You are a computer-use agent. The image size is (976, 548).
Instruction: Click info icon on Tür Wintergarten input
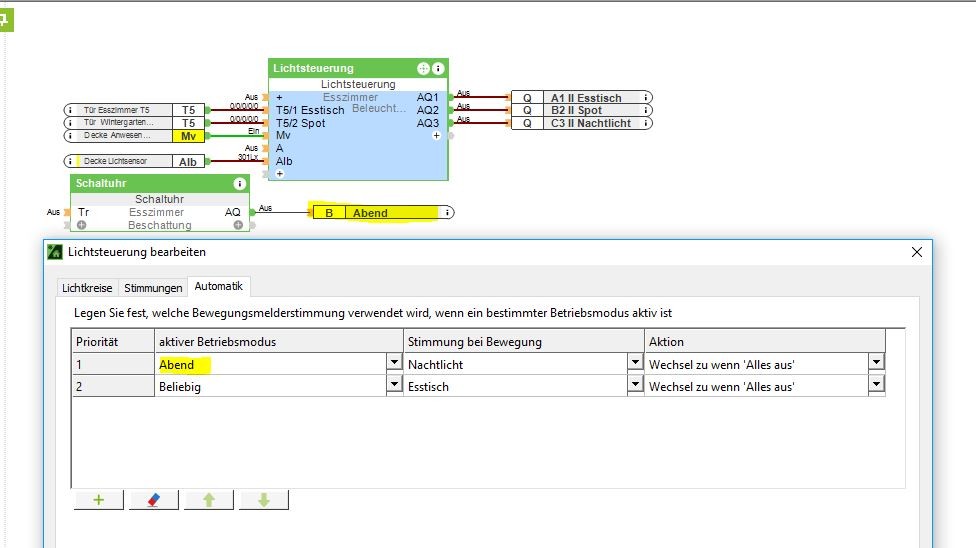tap(70, 123)
